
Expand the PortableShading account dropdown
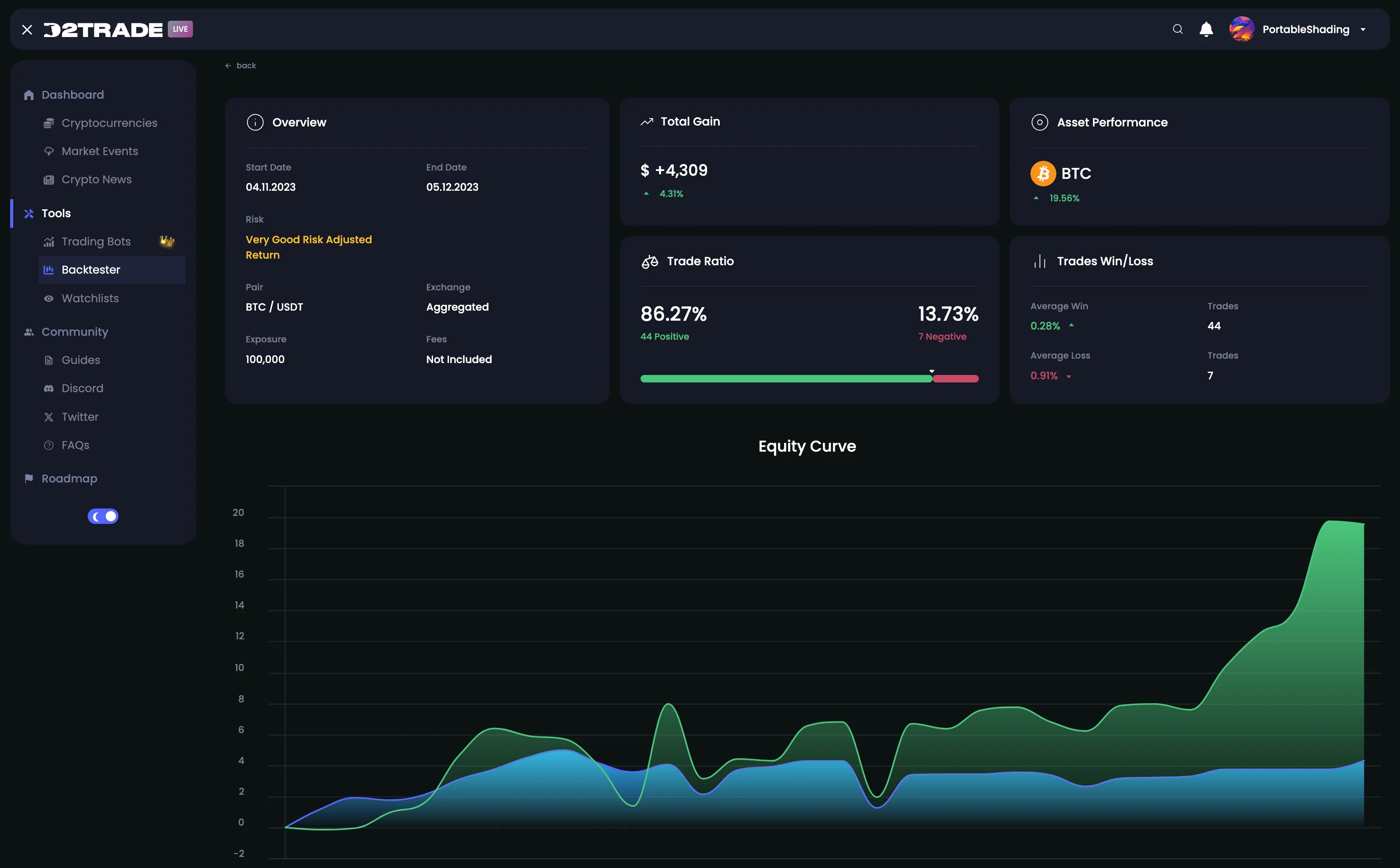1364,29
